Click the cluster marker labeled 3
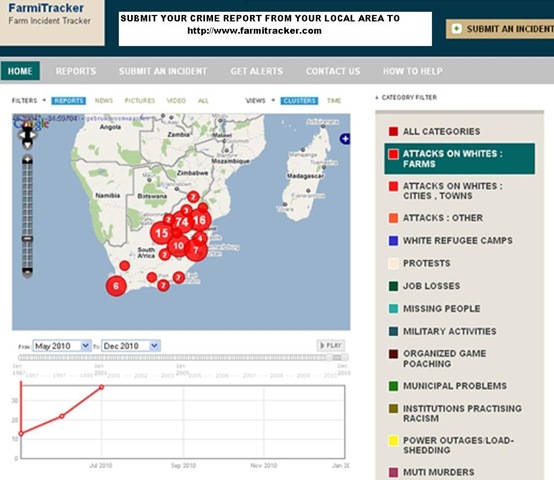 click(186, 211)
